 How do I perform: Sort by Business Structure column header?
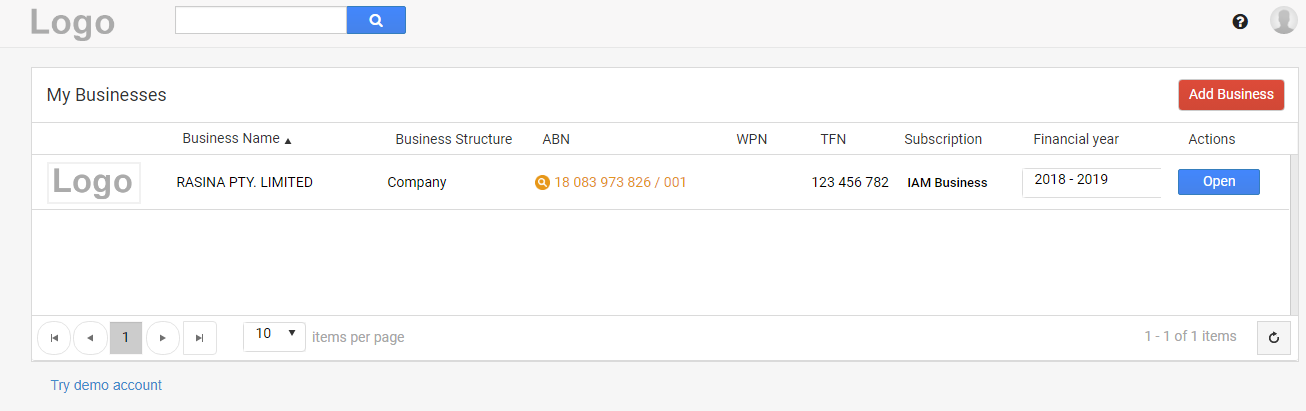tap(454, 139)
